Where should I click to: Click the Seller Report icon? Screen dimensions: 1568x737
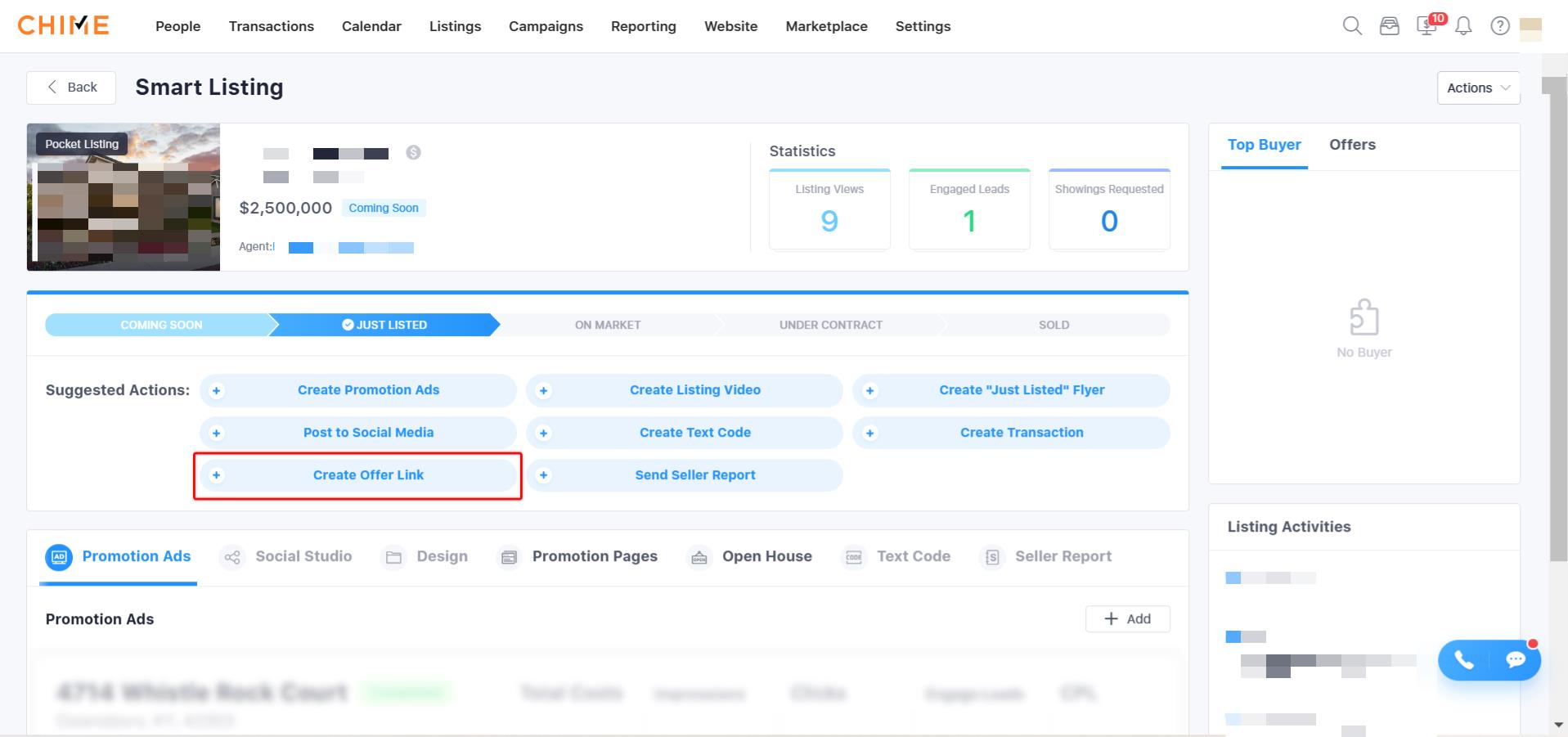click(x=992, y=557)
